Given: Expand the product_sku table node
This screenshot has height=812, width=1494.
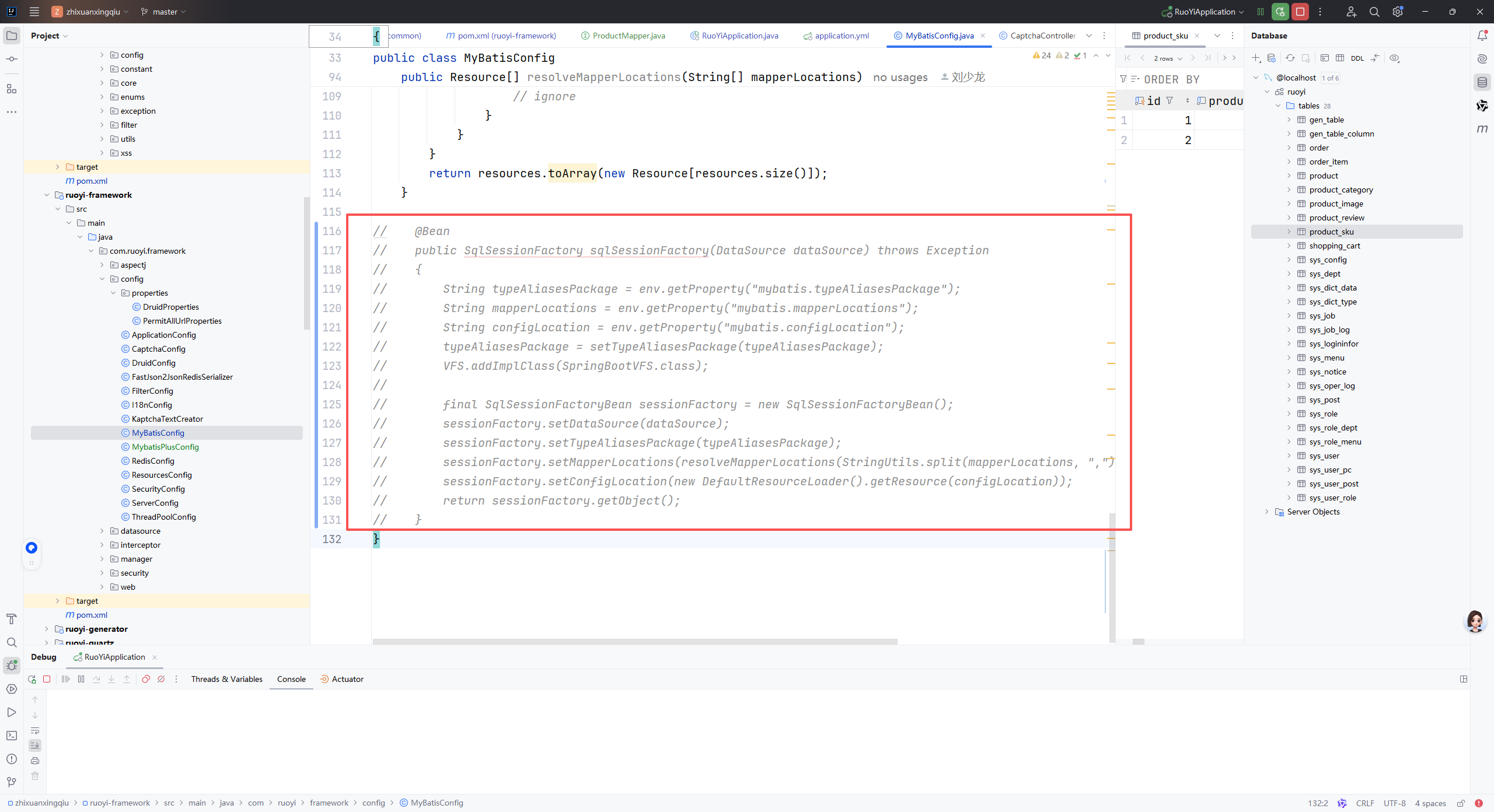Looking at the screenshot, I should pos(1289,232).
